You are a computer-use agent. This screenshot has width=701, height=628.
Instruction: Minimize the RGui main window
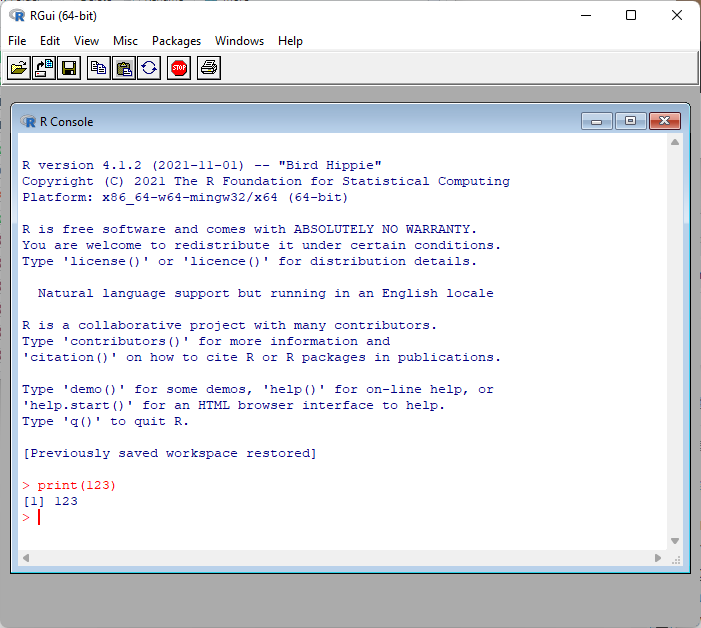tap(586, 16)
